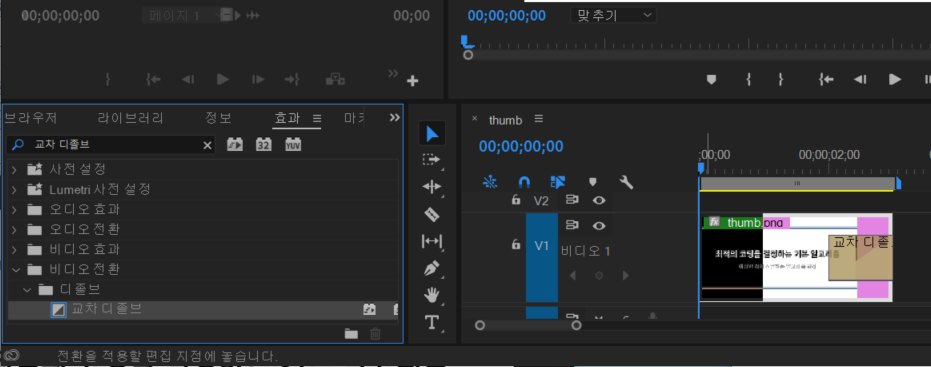This screenshot has height=367, width=931.
Task: Go to Out point in Source monitor
Action: click(x=292, y=79)
